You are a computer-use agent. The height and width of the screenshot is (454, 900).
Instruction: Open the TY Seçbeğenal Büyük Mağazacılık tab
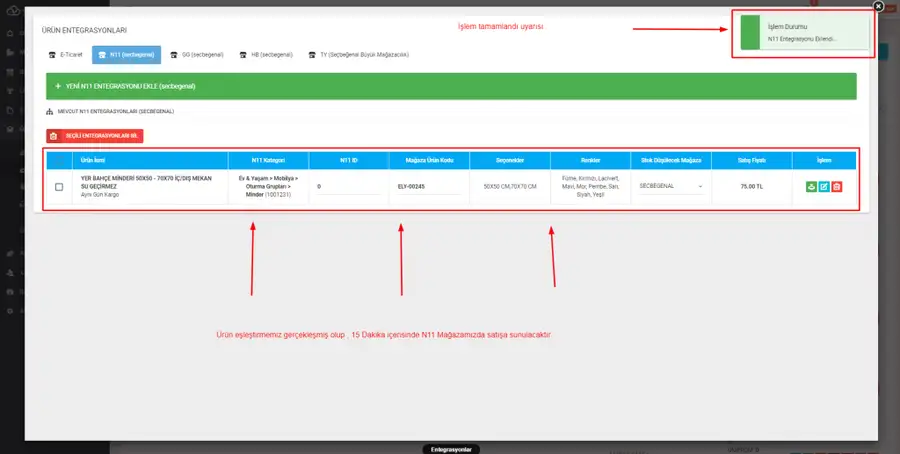359,55
